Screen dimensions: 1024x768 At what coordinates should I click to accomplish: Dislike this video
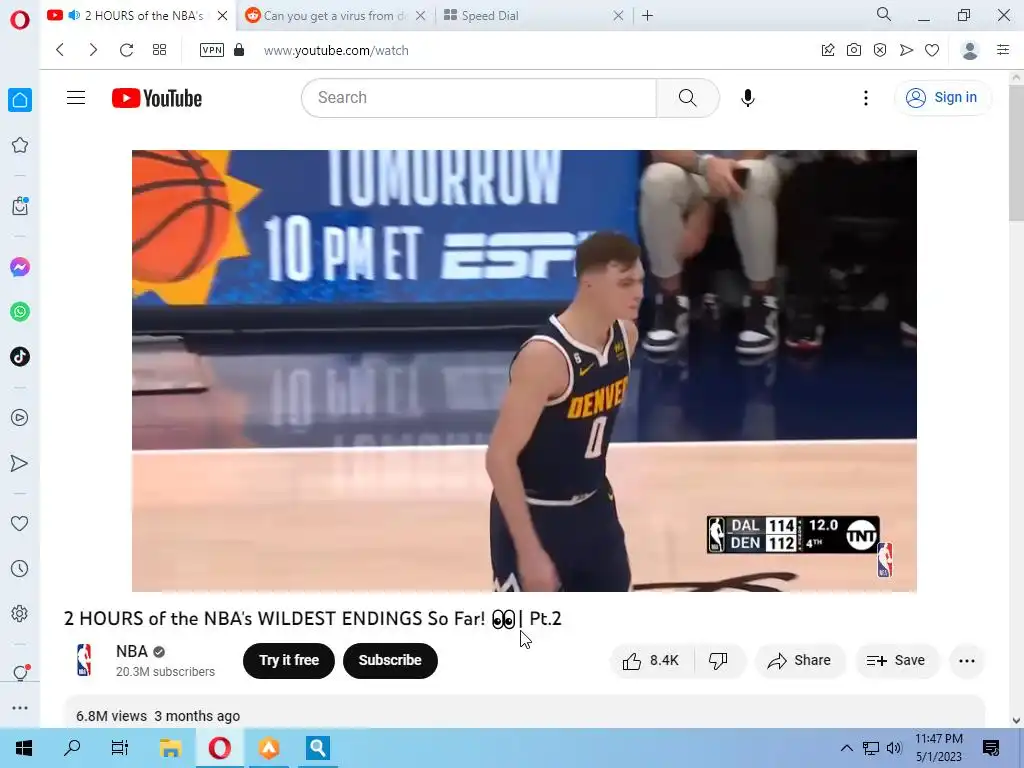(x=718, y=661)
